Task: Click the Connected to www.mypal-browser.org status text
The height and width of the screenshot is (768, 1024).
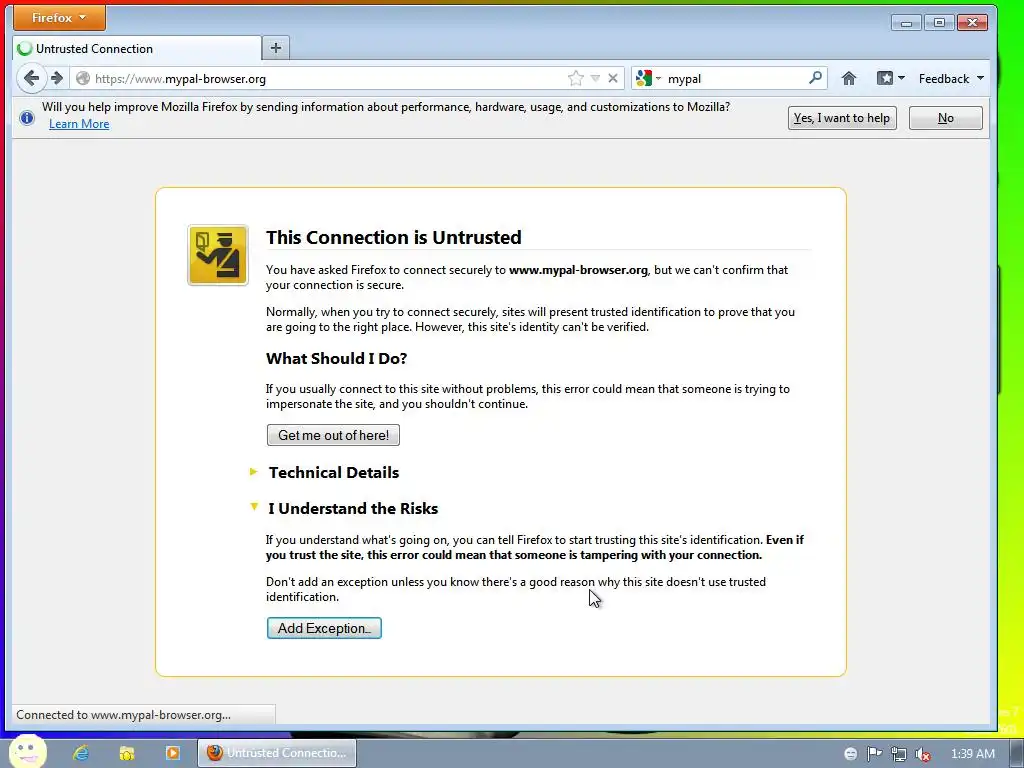Action: (123, 714)
